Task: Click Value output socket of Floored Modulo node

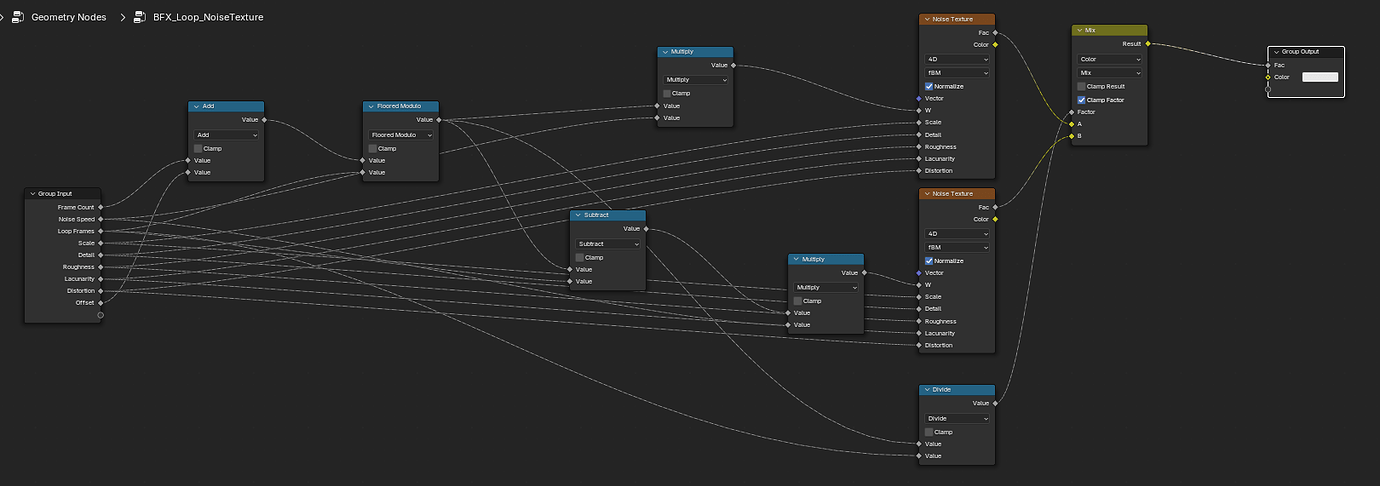Action: coord(439,120)
